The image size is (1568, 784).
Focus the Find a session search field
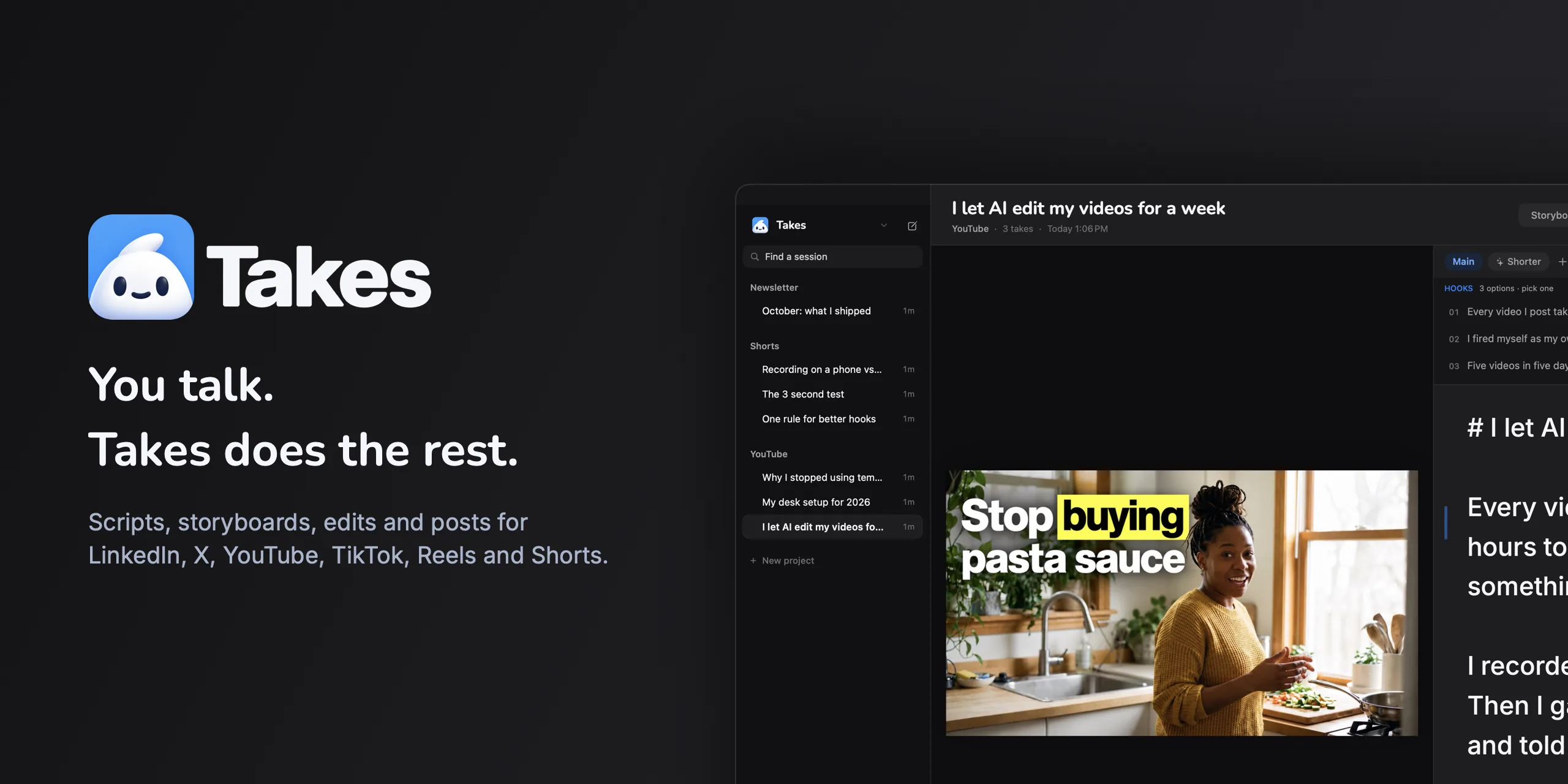point(832,257)
